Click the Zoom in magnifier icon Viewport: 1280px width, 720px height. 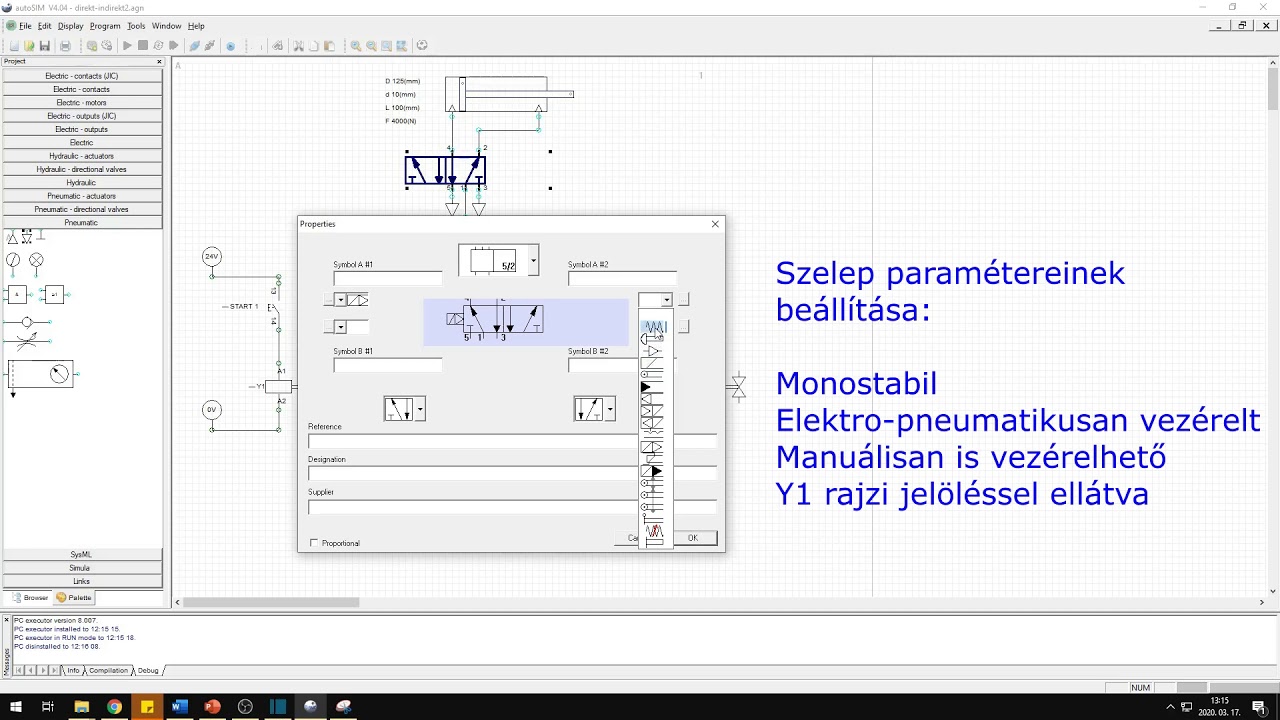click(355, 46)
